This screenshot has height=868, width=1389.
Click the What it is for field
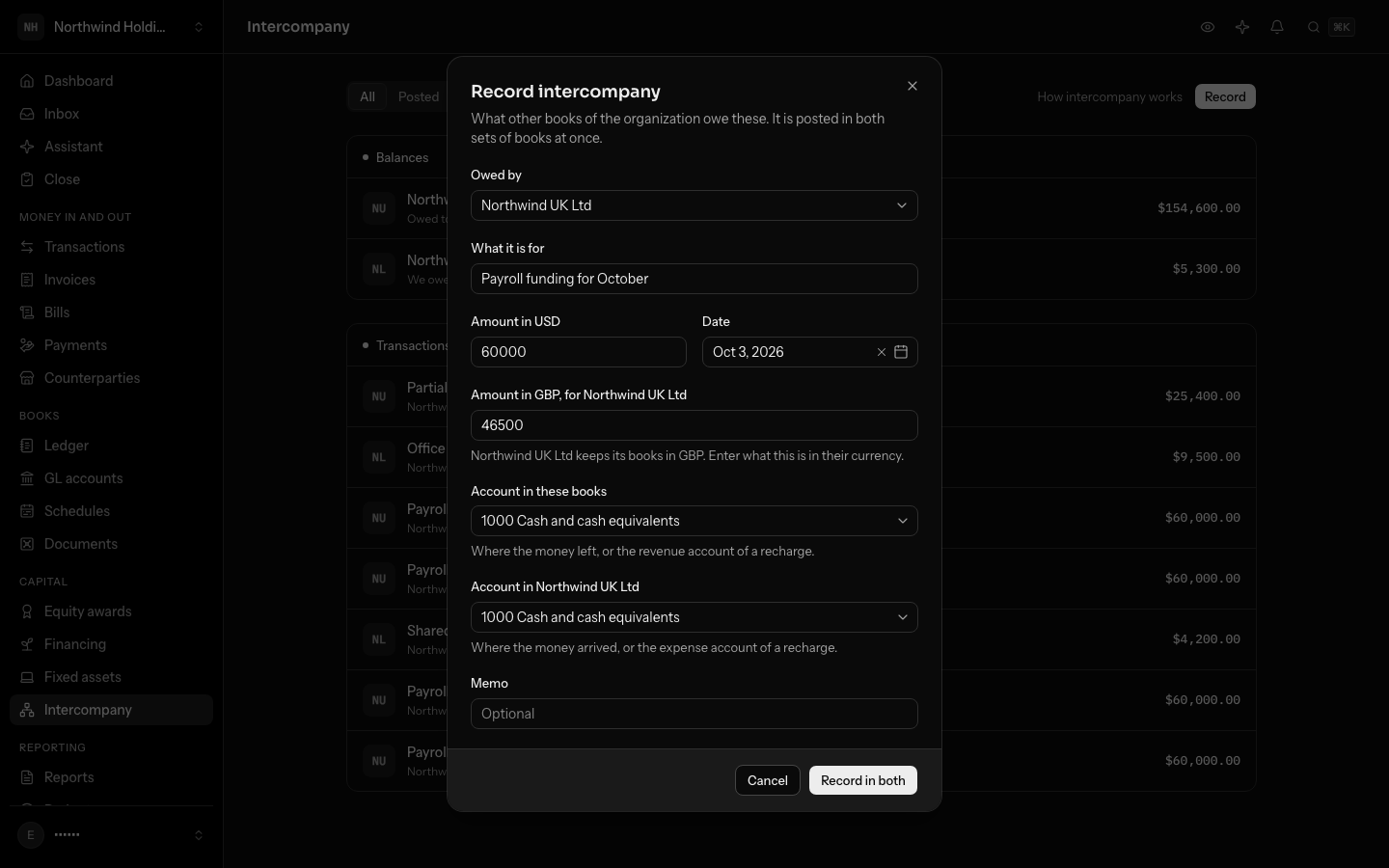694,279
